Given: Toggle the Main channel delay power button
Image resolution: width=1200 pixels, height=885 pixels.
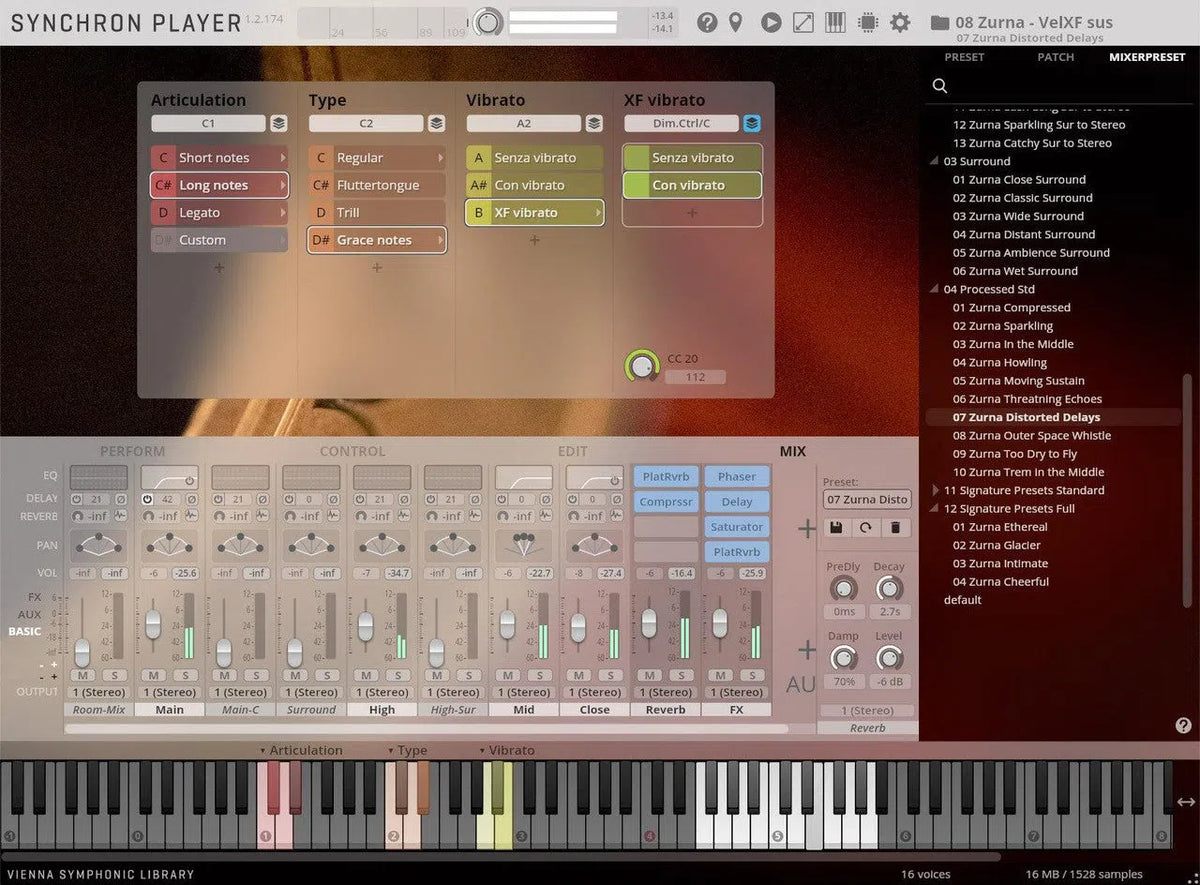Looking at the screenshot, I should [147, 499].
